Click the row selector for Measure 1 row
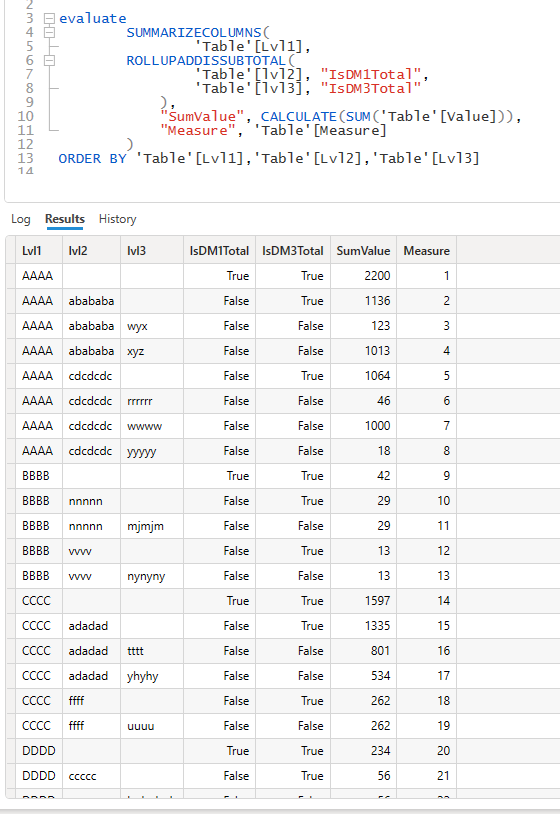The image size is (560, 814). pos(10,276)
